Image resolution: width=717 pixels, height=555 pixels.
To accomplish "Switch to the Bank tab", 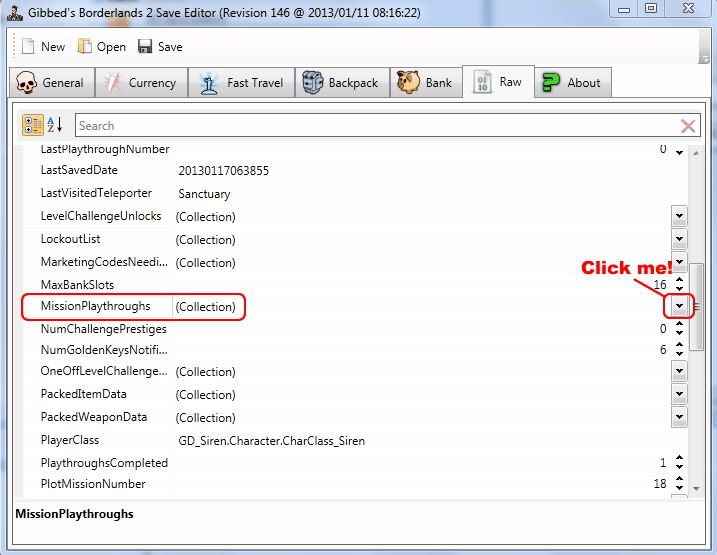I will click(x=426, y=83).
